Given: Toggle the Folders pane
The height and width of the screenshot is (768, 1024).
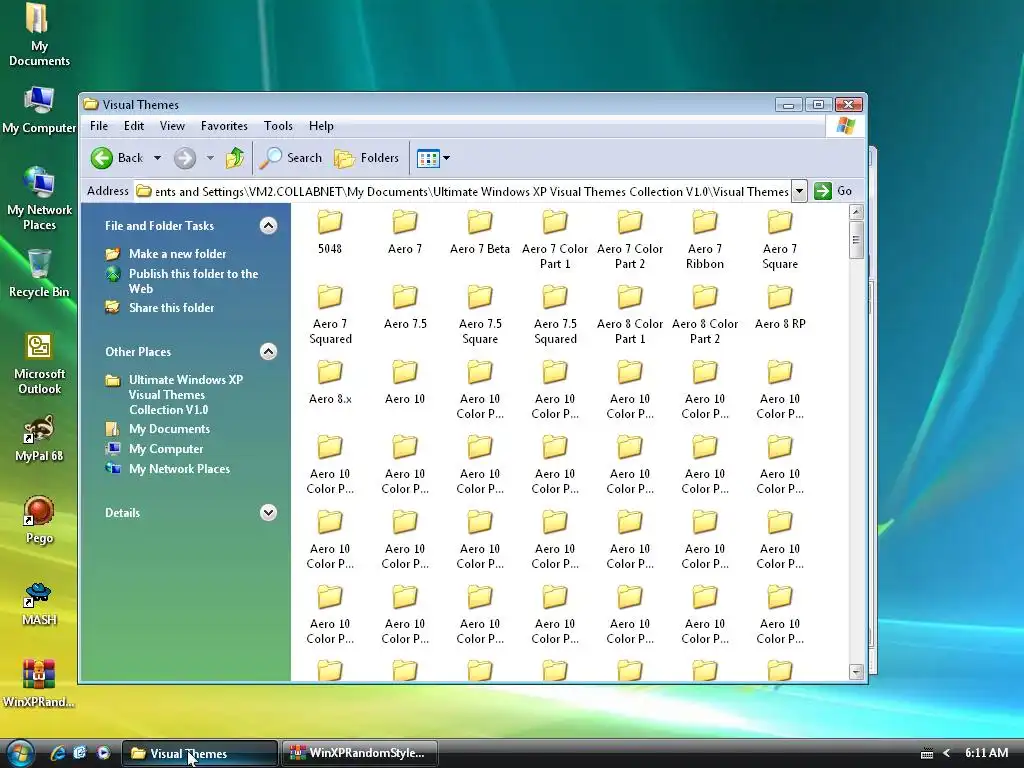Looking at the screenshot, I should click(366, 158).
